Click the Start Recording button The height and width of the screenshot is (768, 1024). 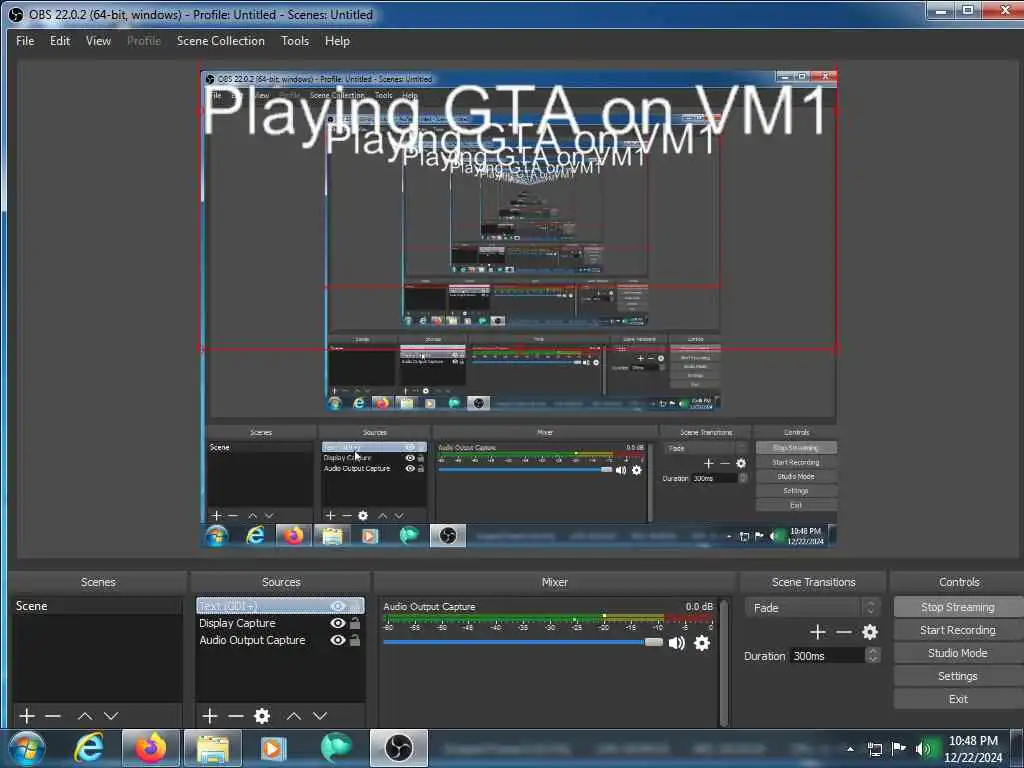(x=957, y=630)
